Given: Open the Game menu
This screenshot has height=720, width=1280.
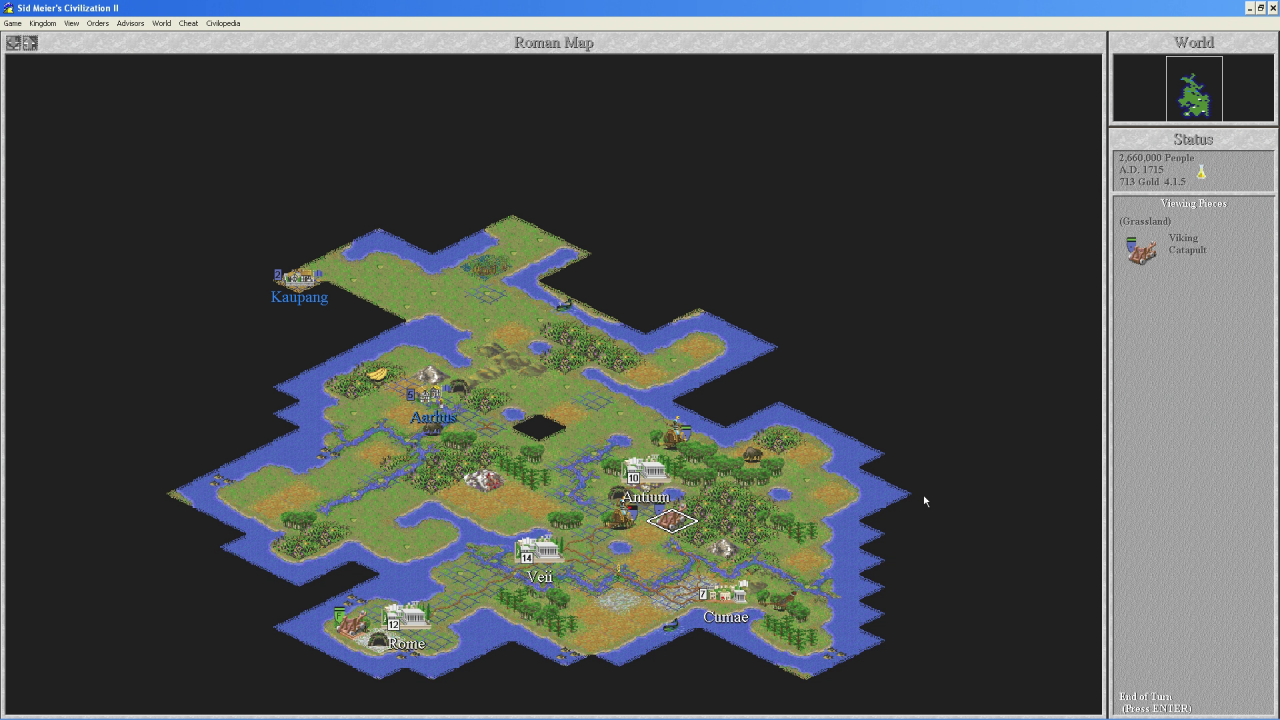Looking at the screenshot, I should click(x=12, y=23).
